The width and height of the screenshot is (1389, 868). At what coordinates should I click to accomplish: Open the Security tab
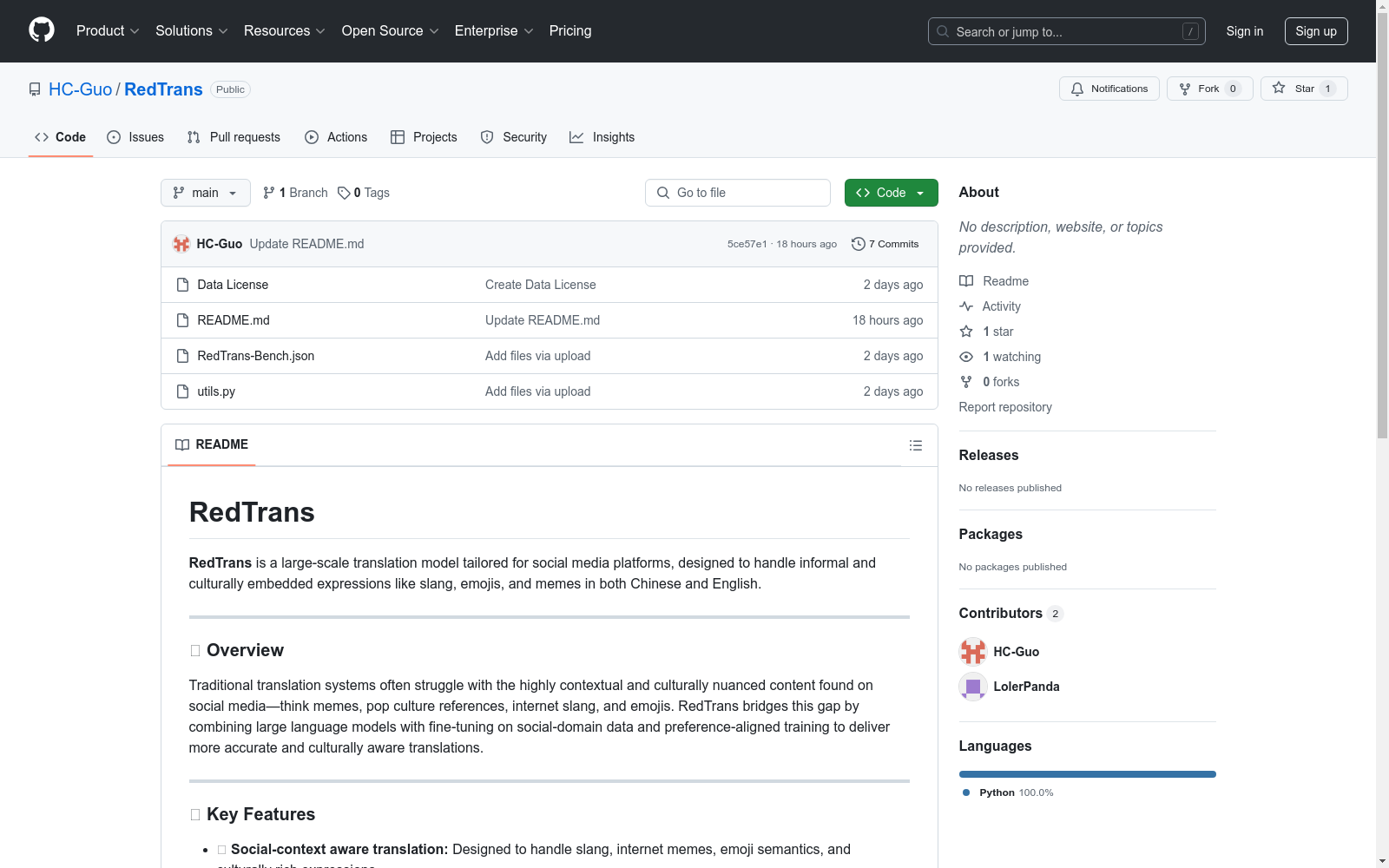pos(514,137)
